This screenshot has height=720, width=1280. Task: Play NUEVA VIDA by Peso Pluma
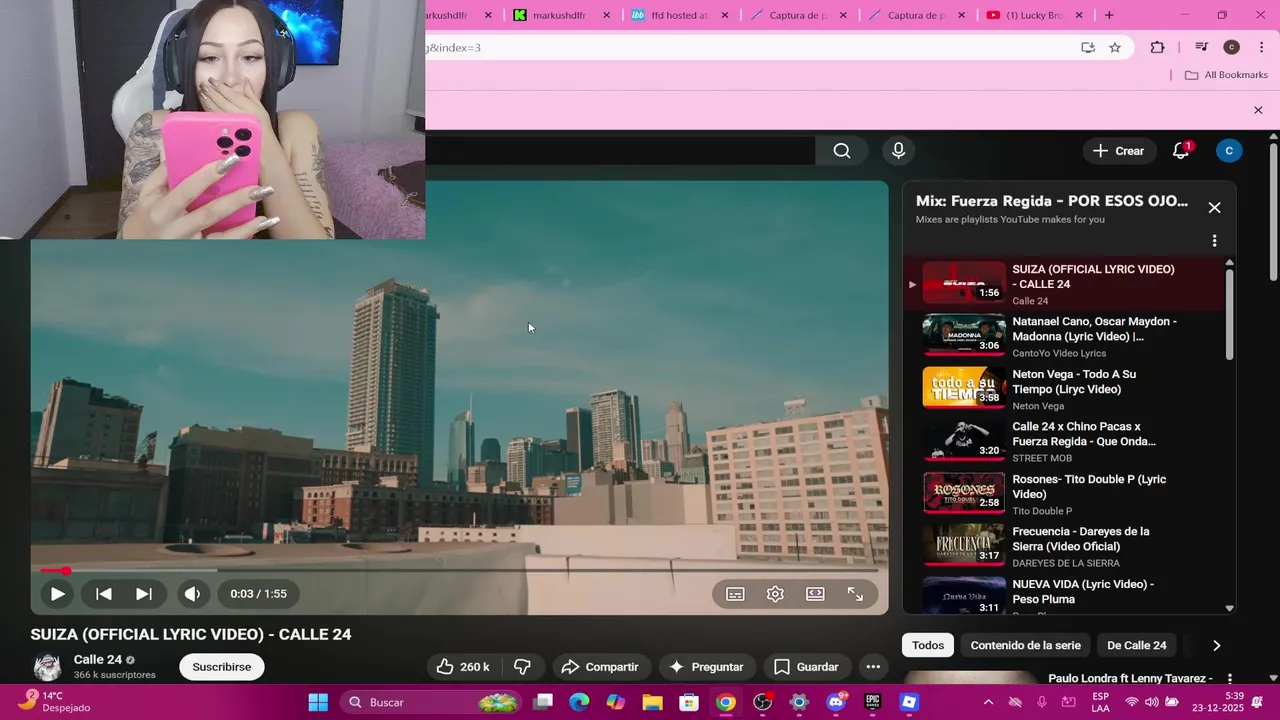pos(1064,597)
